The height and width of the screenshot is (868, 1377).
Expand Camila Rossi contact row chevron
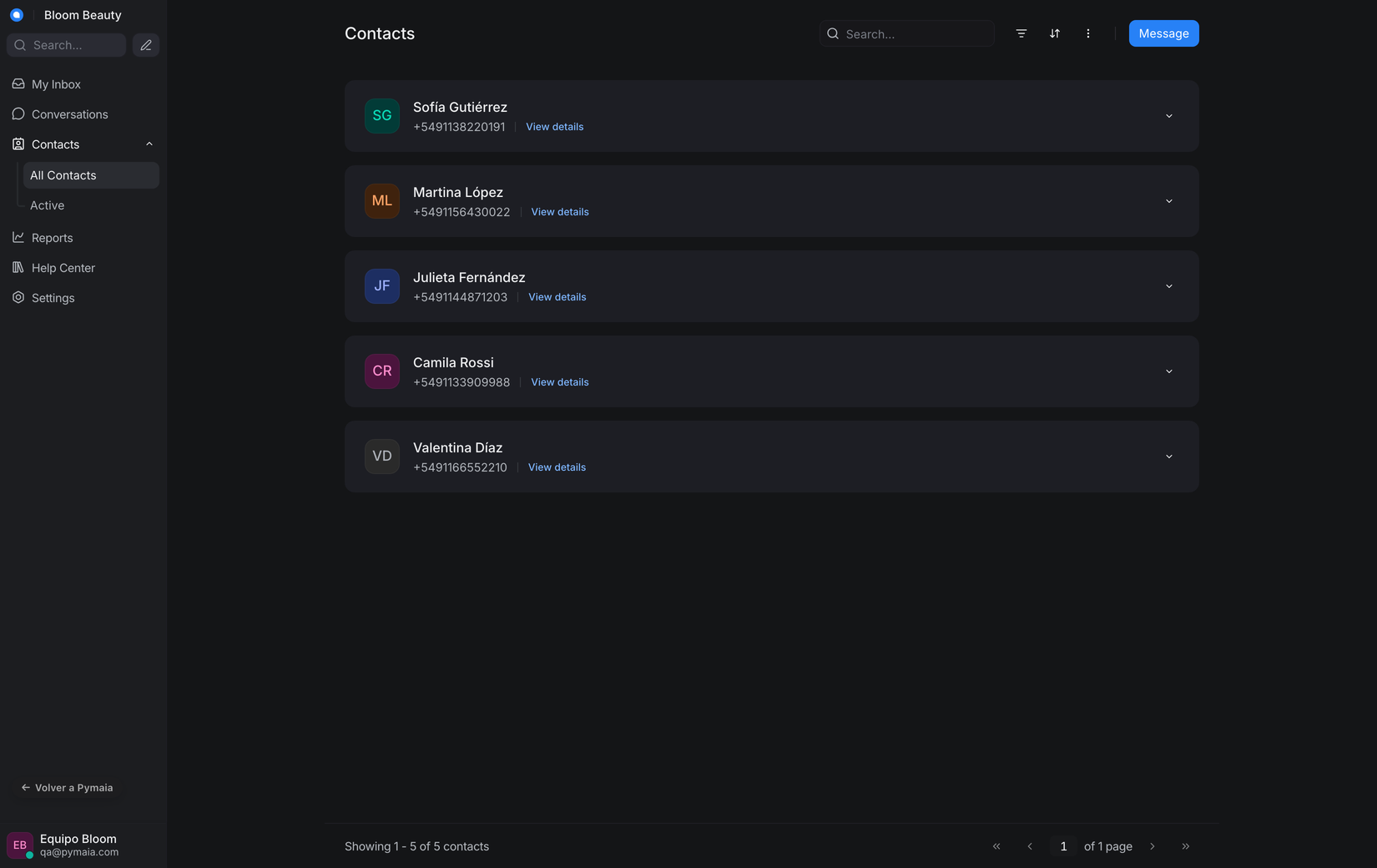[1169, 371]
